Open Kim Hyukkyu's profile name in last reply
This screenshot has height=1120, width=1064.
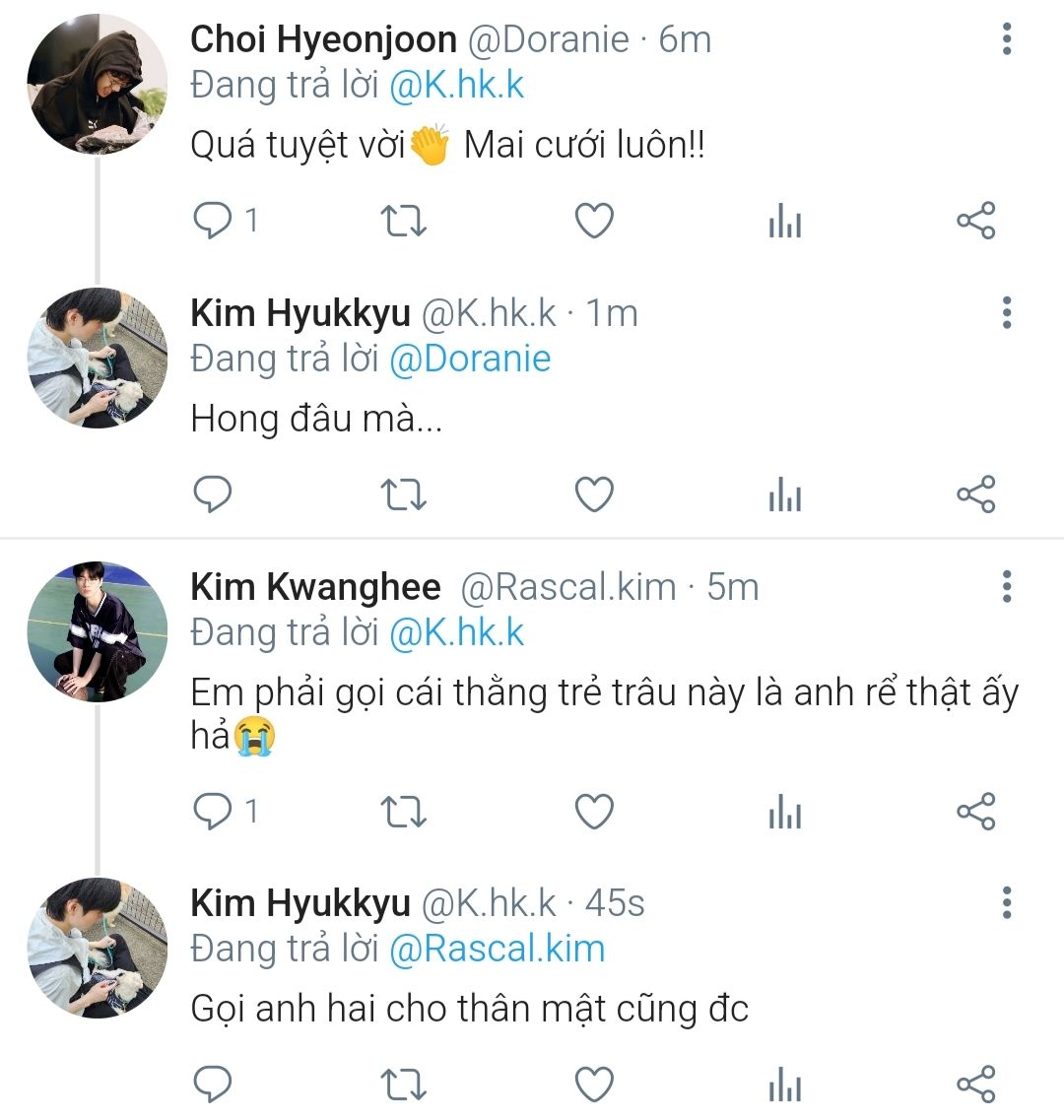(299, 902)
